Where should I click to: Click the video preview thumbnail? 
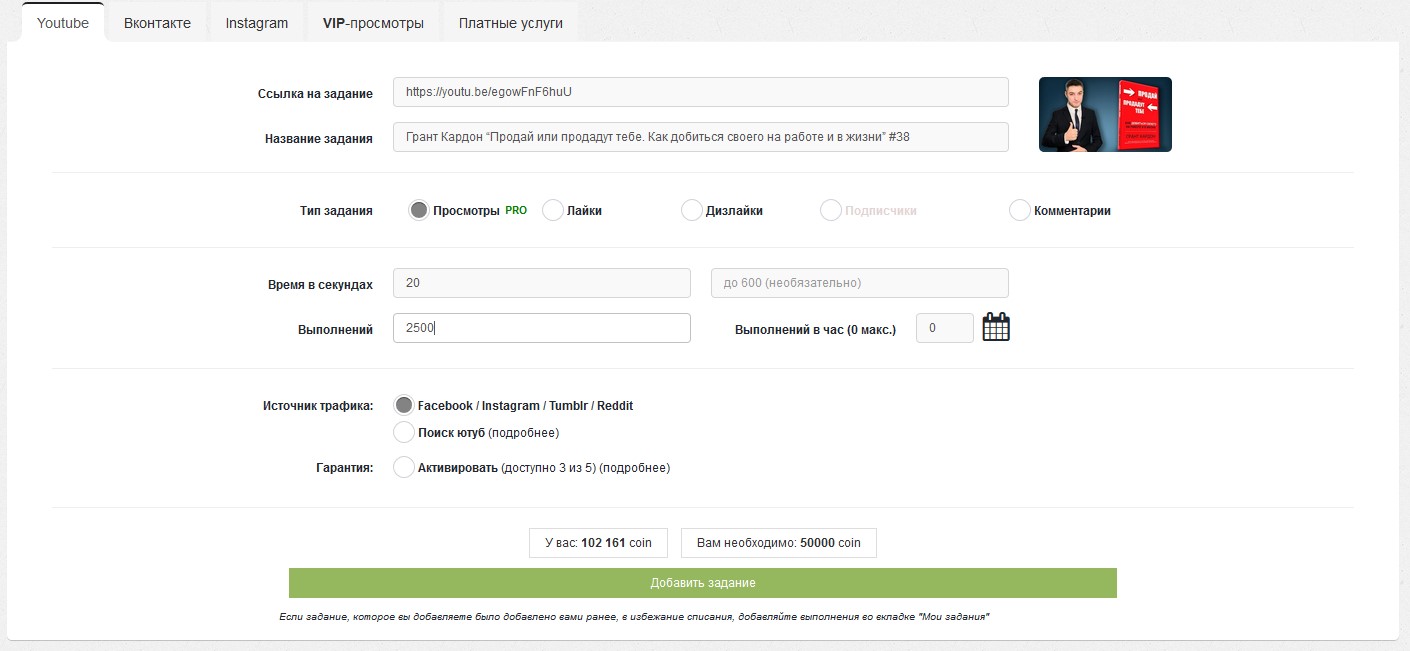pos(1105,115)
